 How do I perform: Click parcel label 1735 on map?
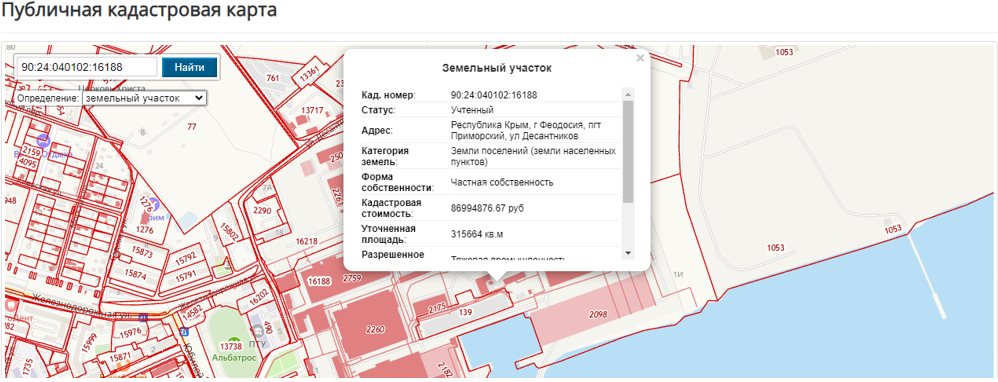pos(27,368)
